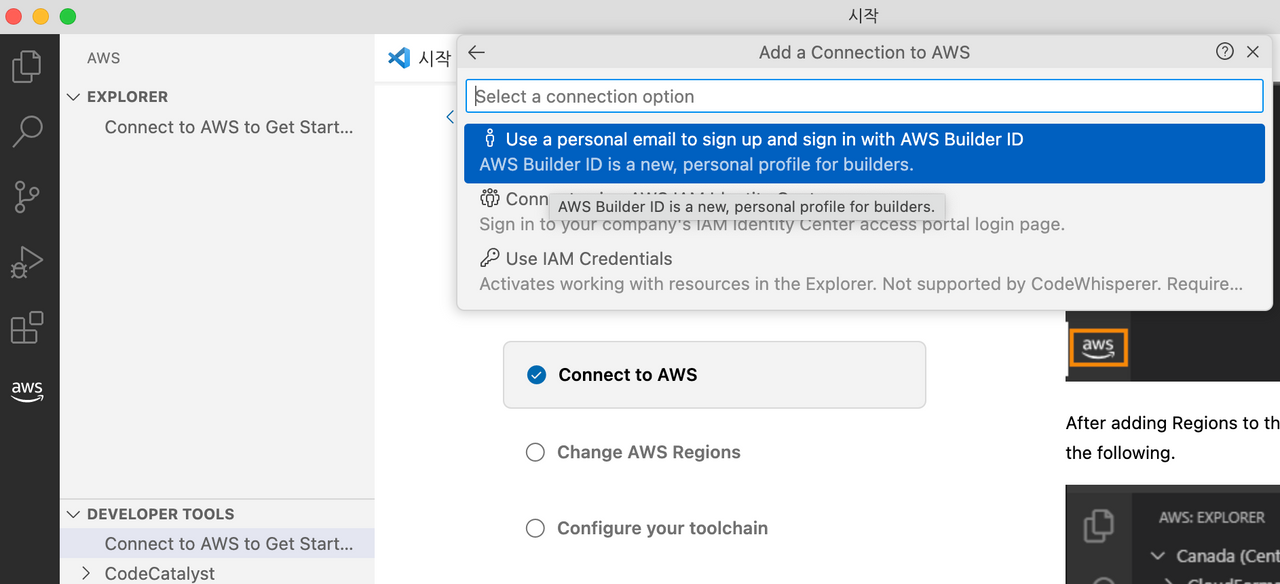Collapse the EXPLORER section
Viewport: 1280px width, 584px height.
coord(73,97)
